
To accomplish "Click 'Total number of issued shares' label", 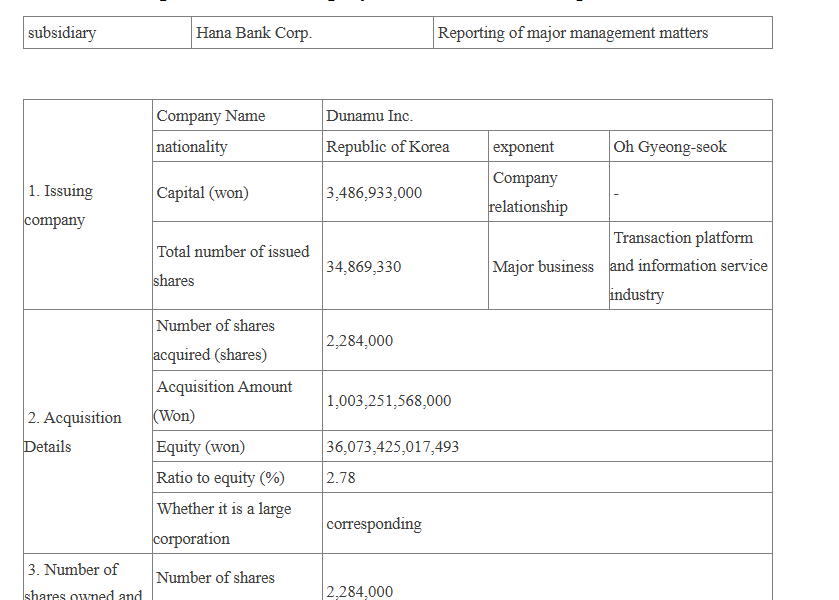I will coord(231,266).
